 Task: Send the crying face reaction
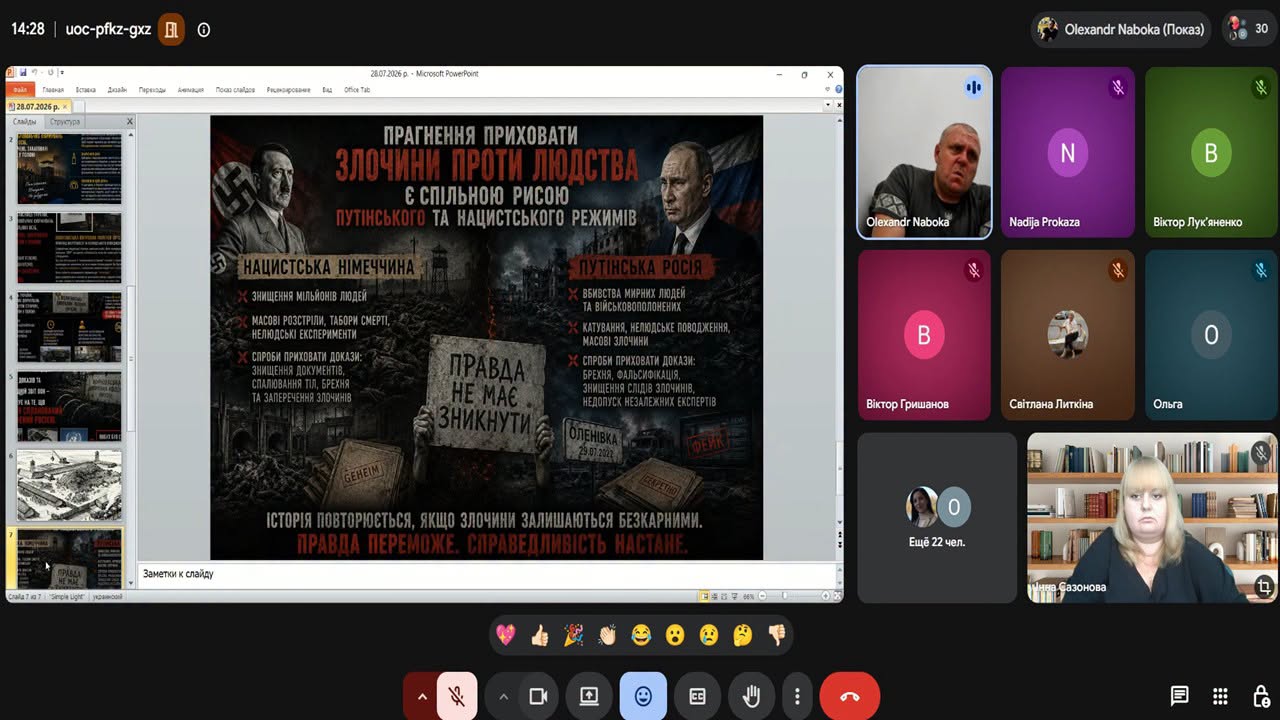(709, 635)
